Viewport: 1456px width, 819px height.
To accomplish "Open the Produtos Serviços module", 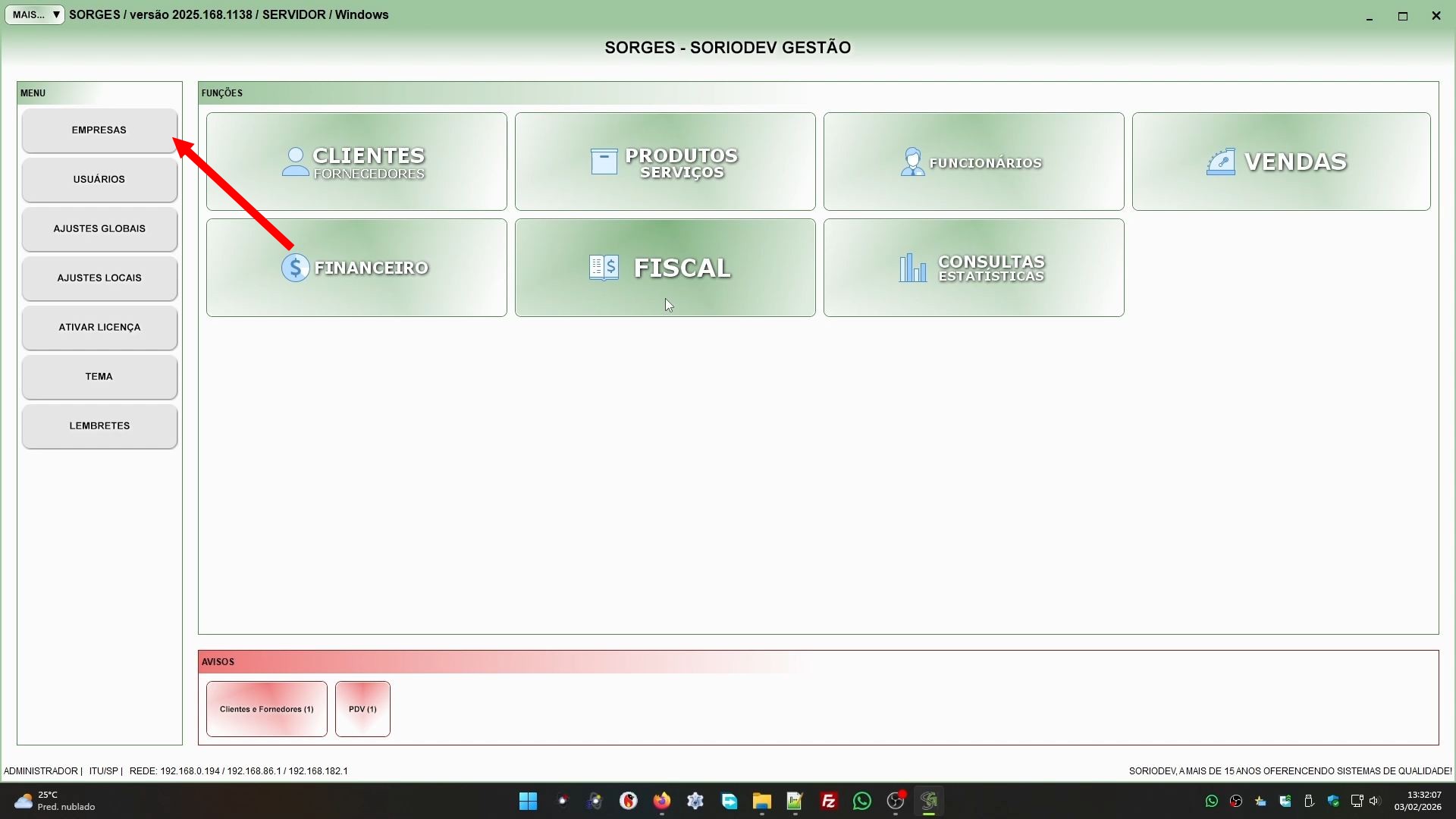I will coord(665,162).
